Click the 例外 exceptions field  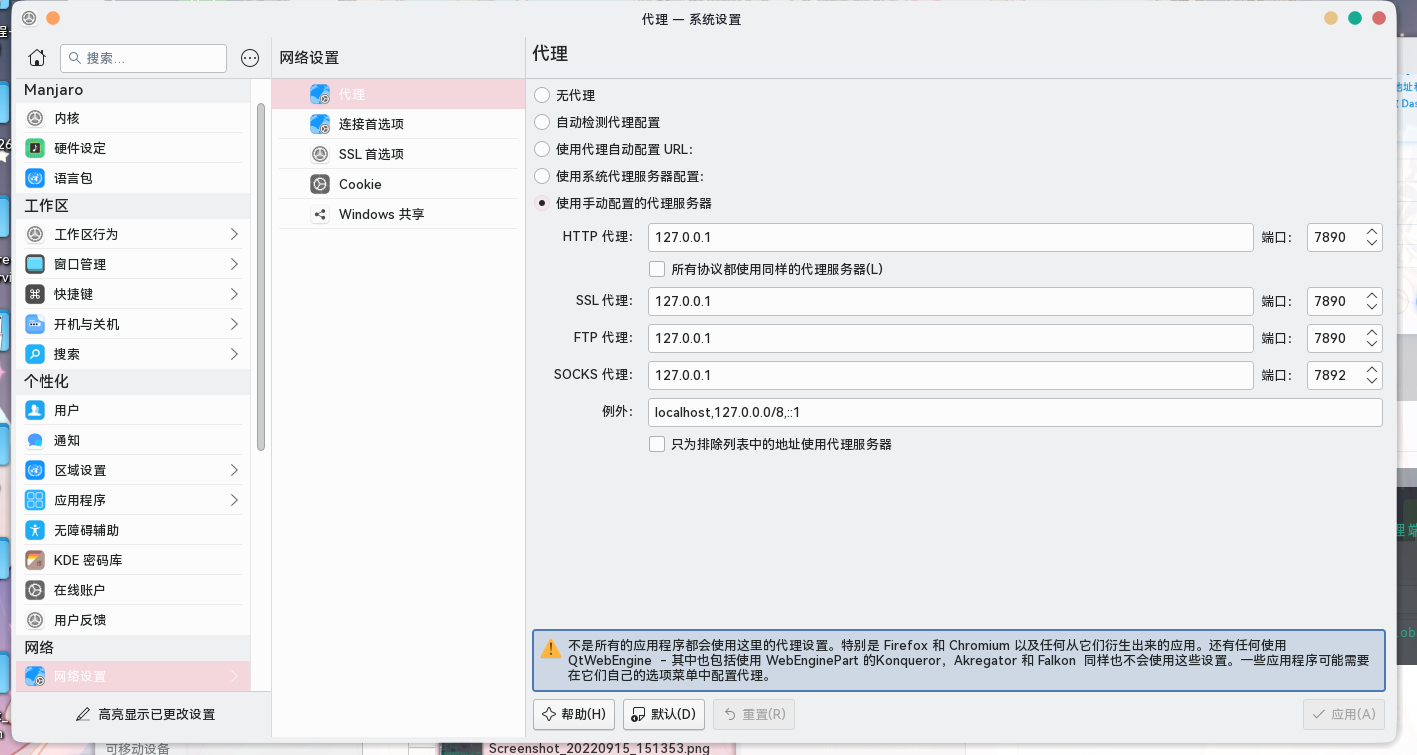tap(1015, 412)
